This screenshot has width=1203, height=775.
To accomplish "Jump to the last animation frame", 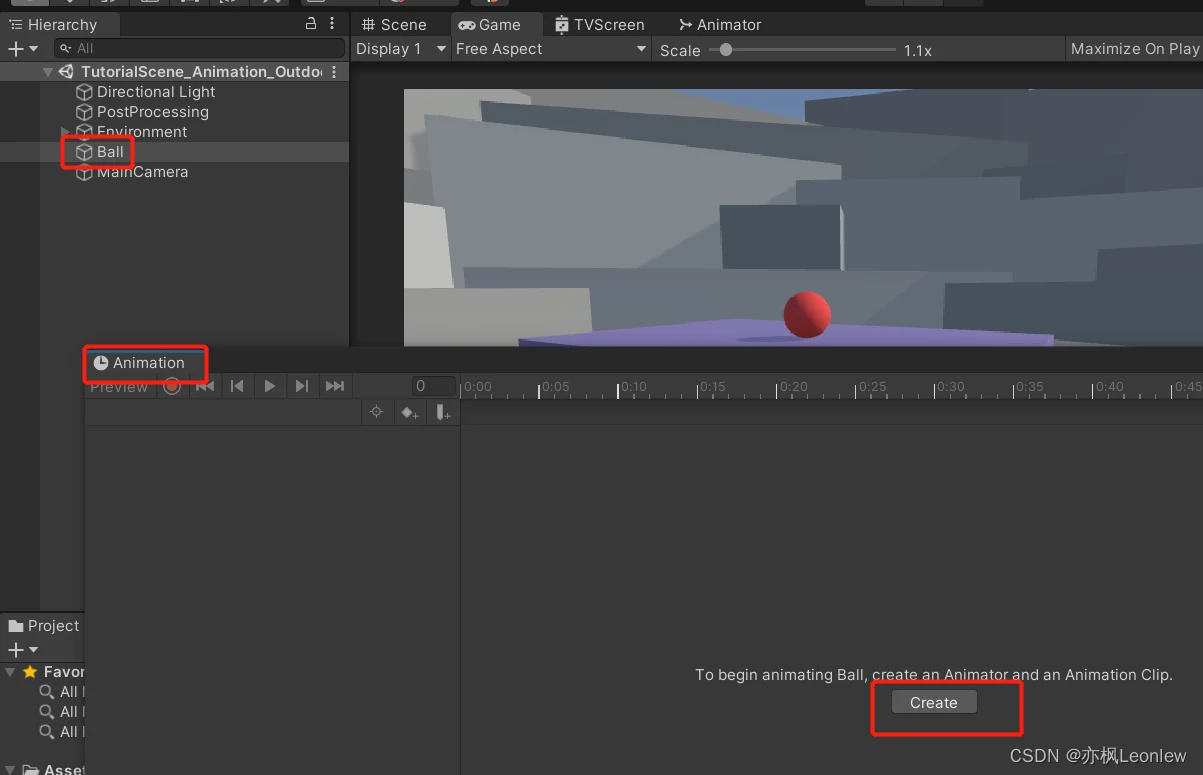I will coord(335,386).
